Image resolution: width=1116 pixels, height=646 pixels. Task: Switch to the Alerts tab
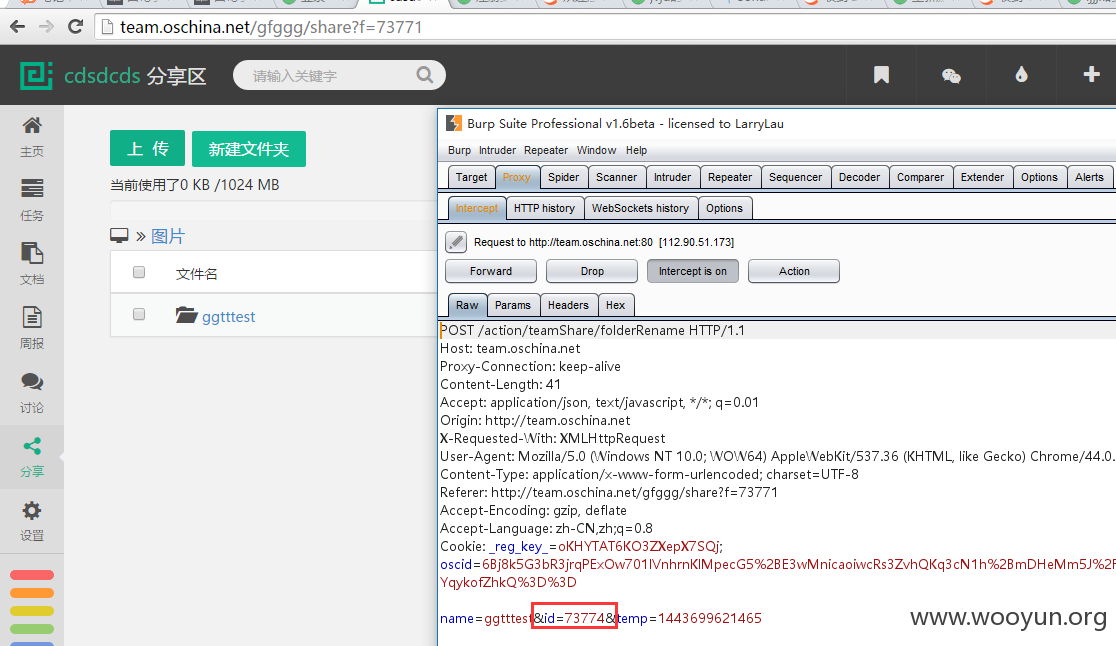tap(1089, 177)
